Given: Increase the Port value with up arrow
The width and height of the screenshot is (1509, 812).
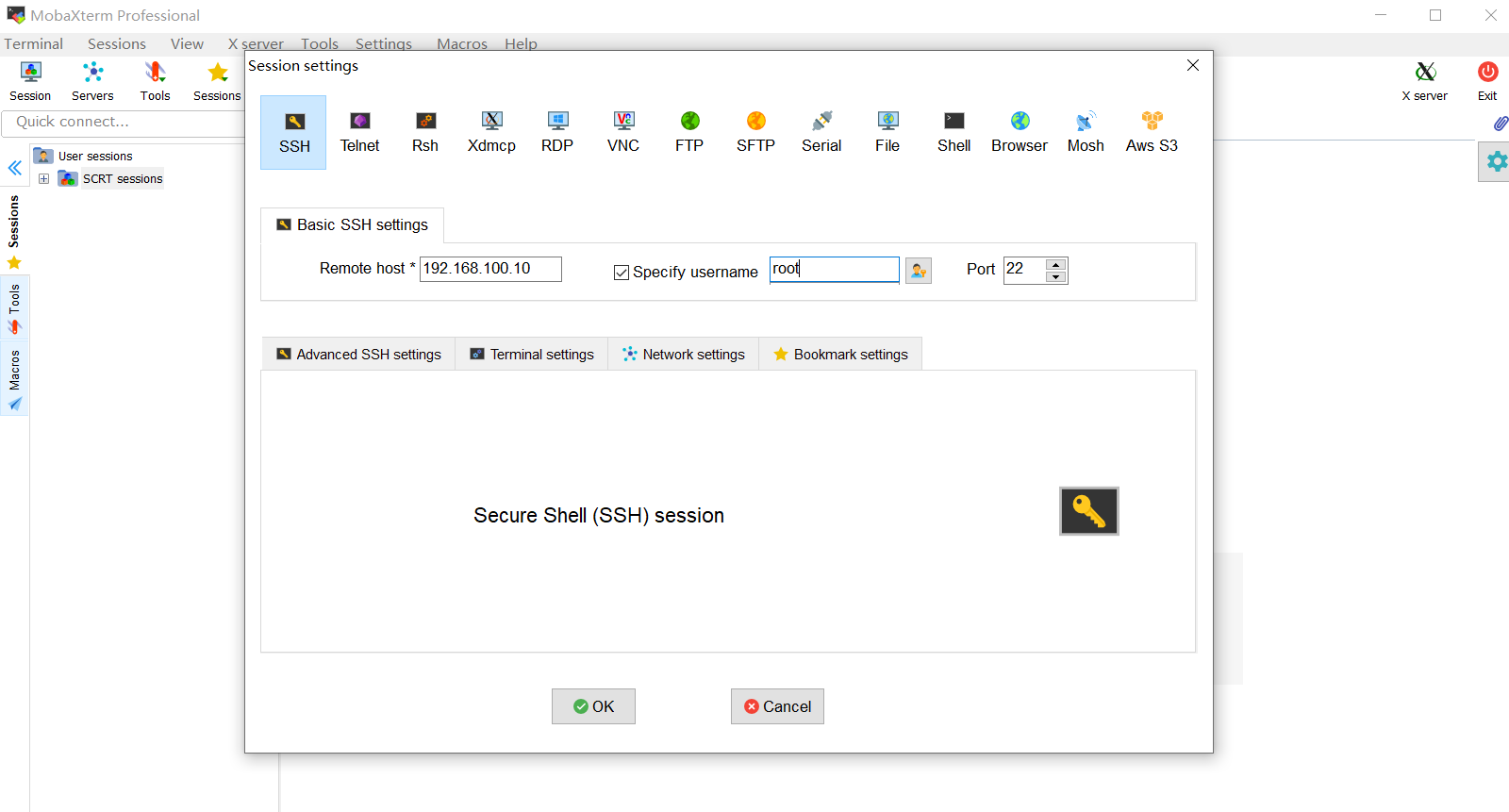Looking at the screenshot, I should (1056, 264).
